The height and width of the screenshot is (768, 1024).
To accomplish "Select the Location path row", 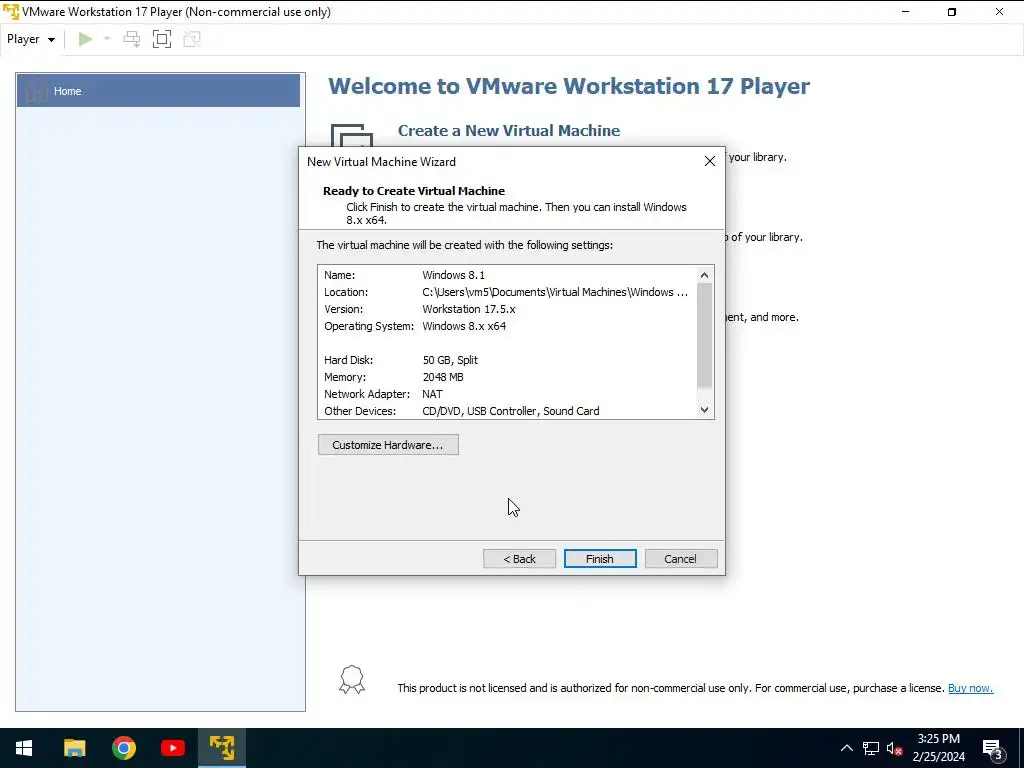I will pyautogui.click(x=507, y=292).
